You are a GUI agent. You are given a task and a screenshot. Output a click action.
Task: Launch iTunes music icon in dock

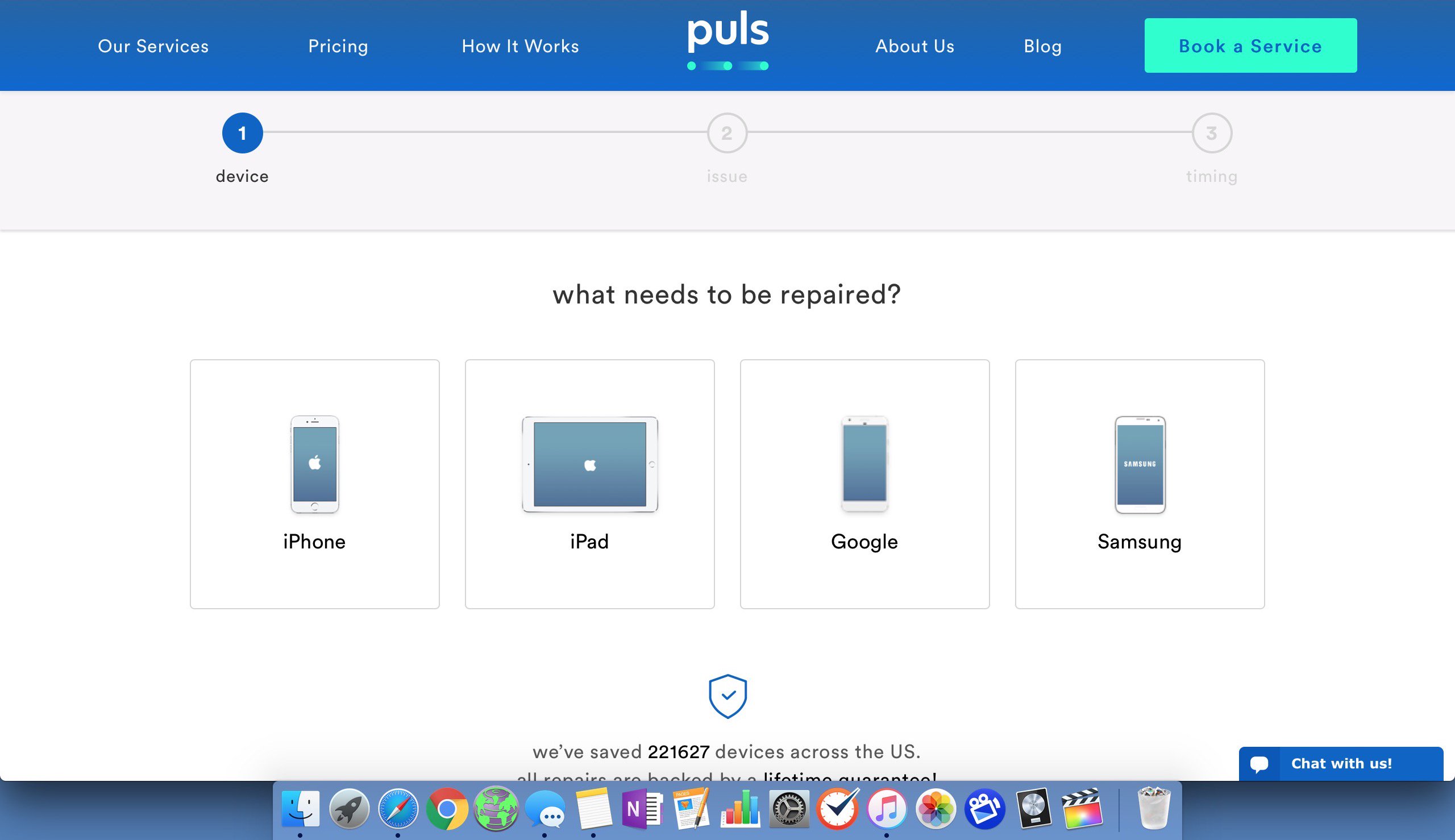coord(887,808)
